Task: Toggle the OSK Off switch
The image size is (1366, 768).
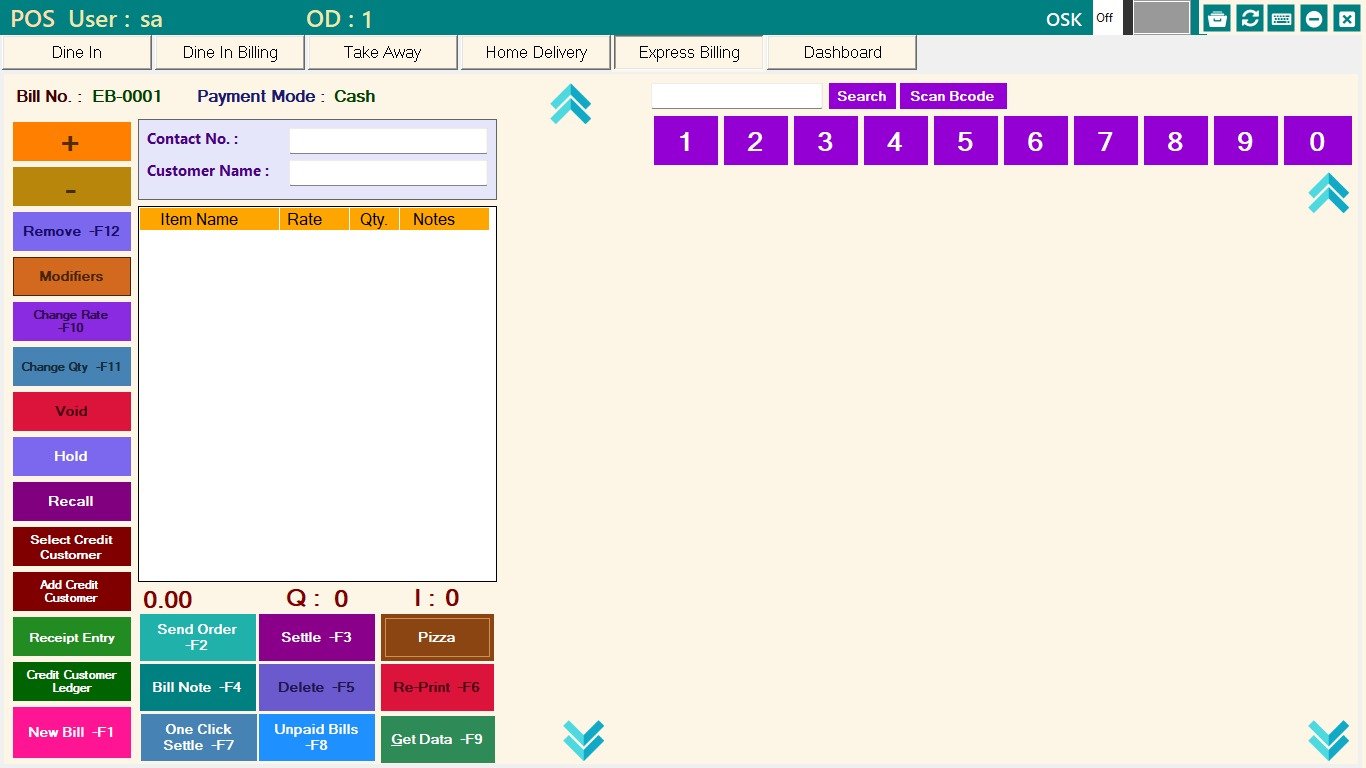Action: [x=1106, y=18]
